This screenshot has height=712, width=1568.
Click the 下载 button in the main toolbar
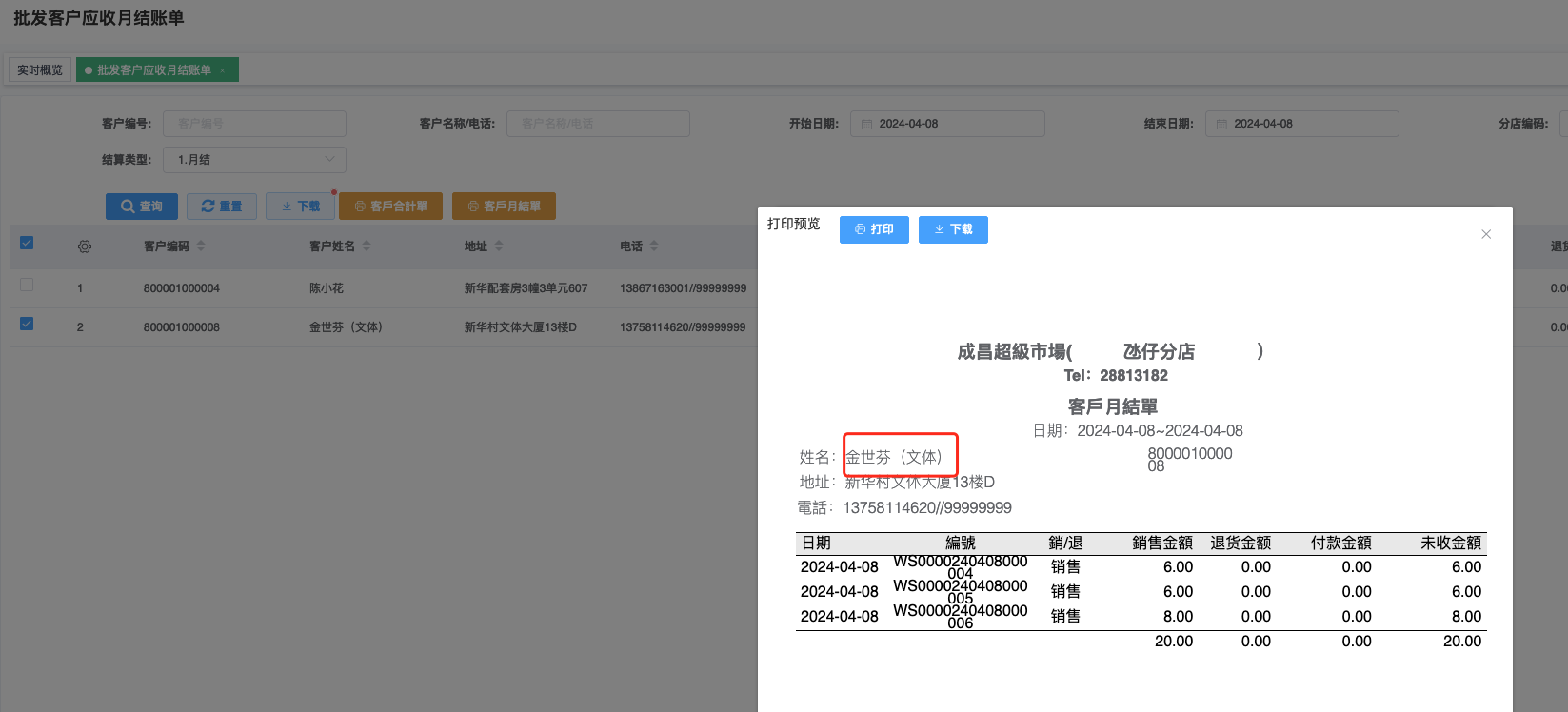click(x=300, y=207)
